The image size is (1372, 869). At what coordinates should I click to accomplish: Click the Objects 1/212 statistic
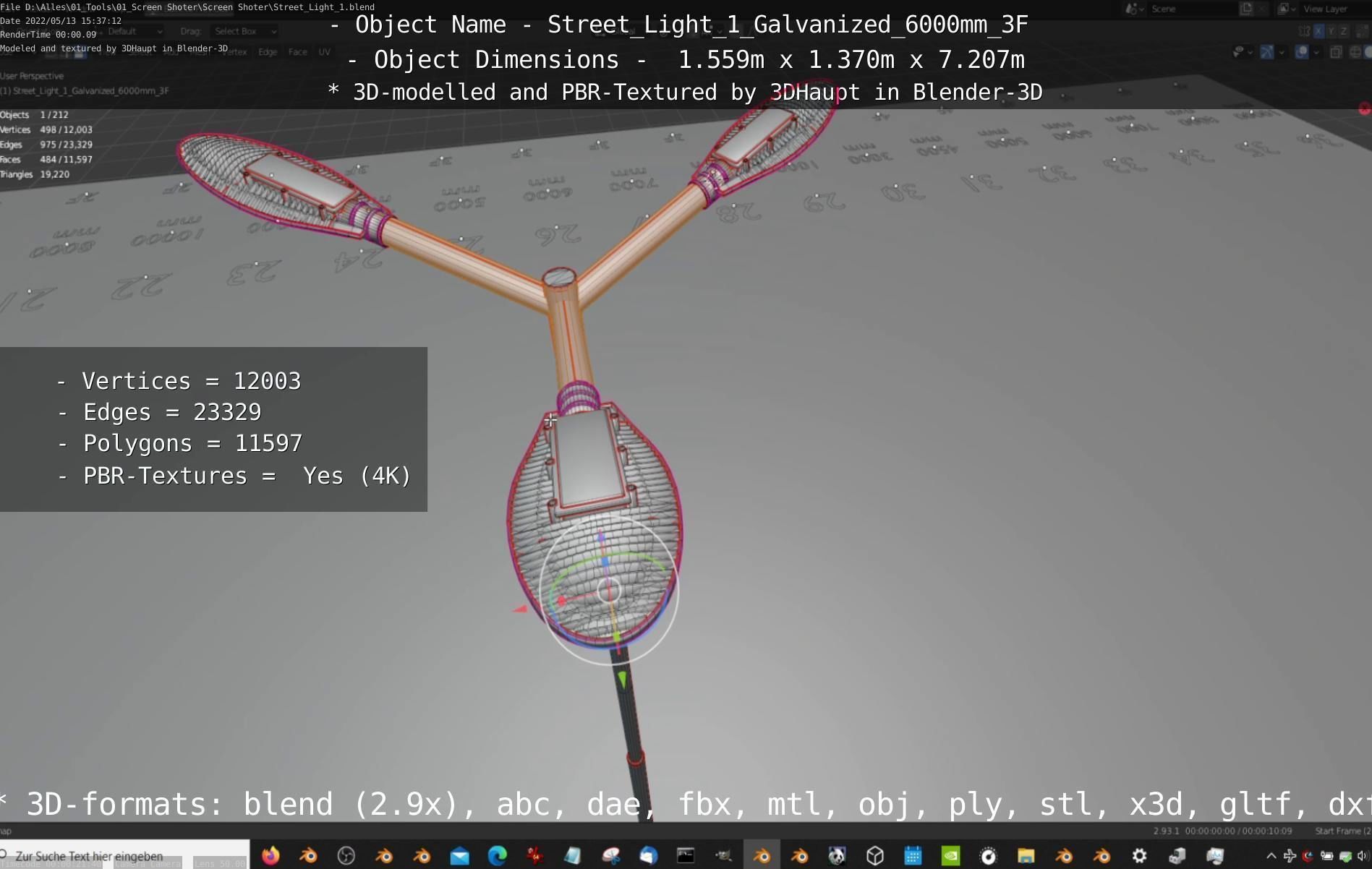click(34, 115)
